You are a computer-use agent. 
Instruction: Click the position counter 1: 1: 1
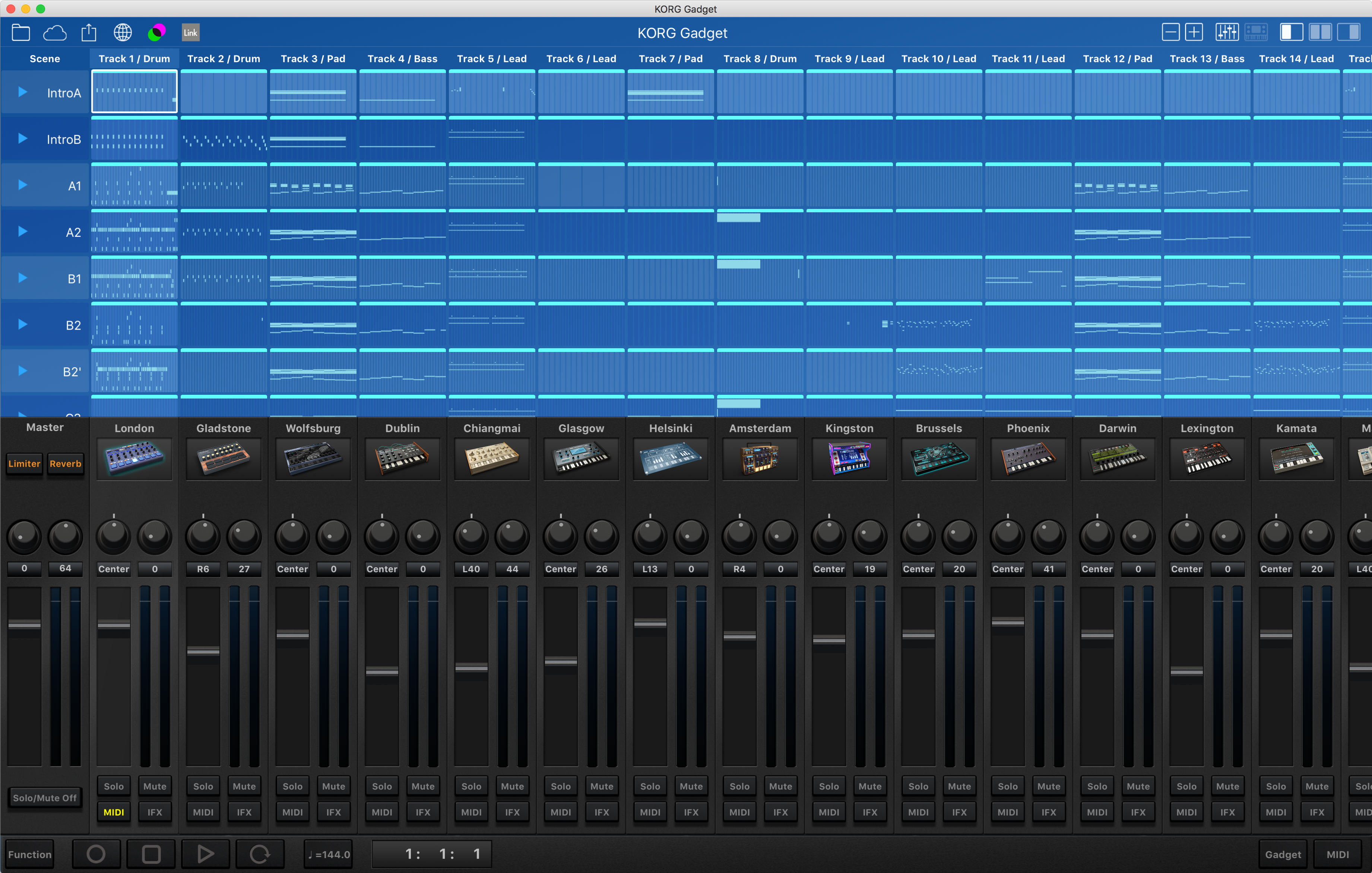point(431,854)
